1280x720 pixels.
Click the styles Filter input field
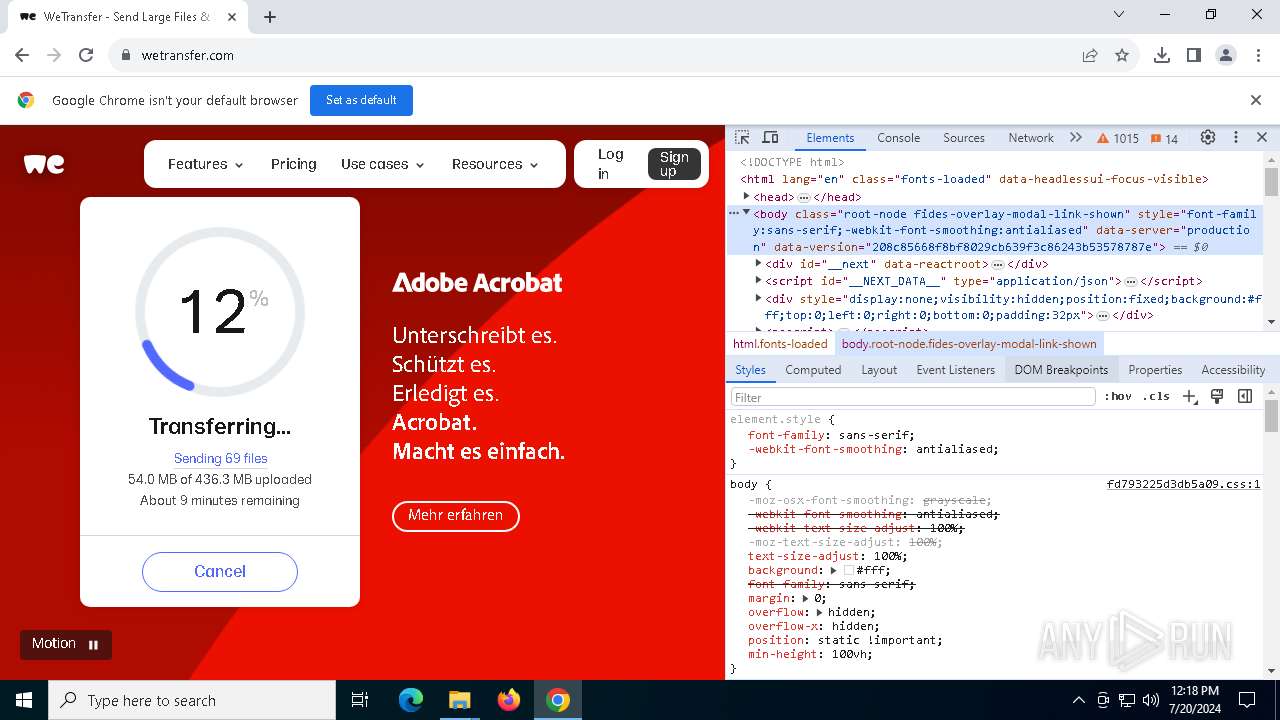click(x=912, y=397)
